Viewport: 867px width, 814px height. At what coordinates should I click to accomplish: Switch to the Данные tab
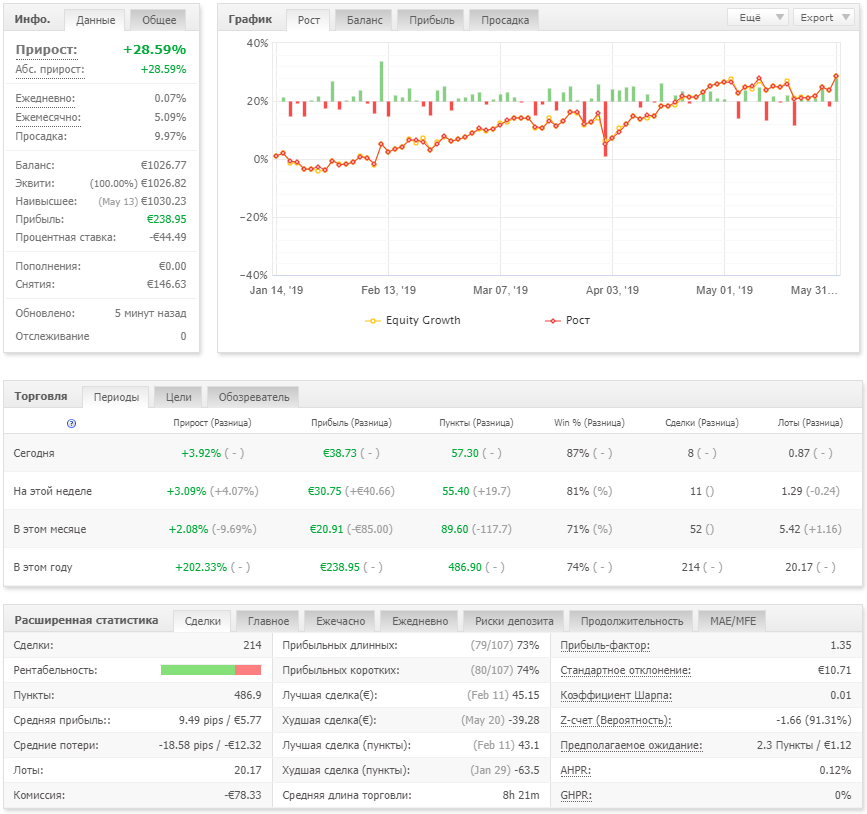pos(96,20)
